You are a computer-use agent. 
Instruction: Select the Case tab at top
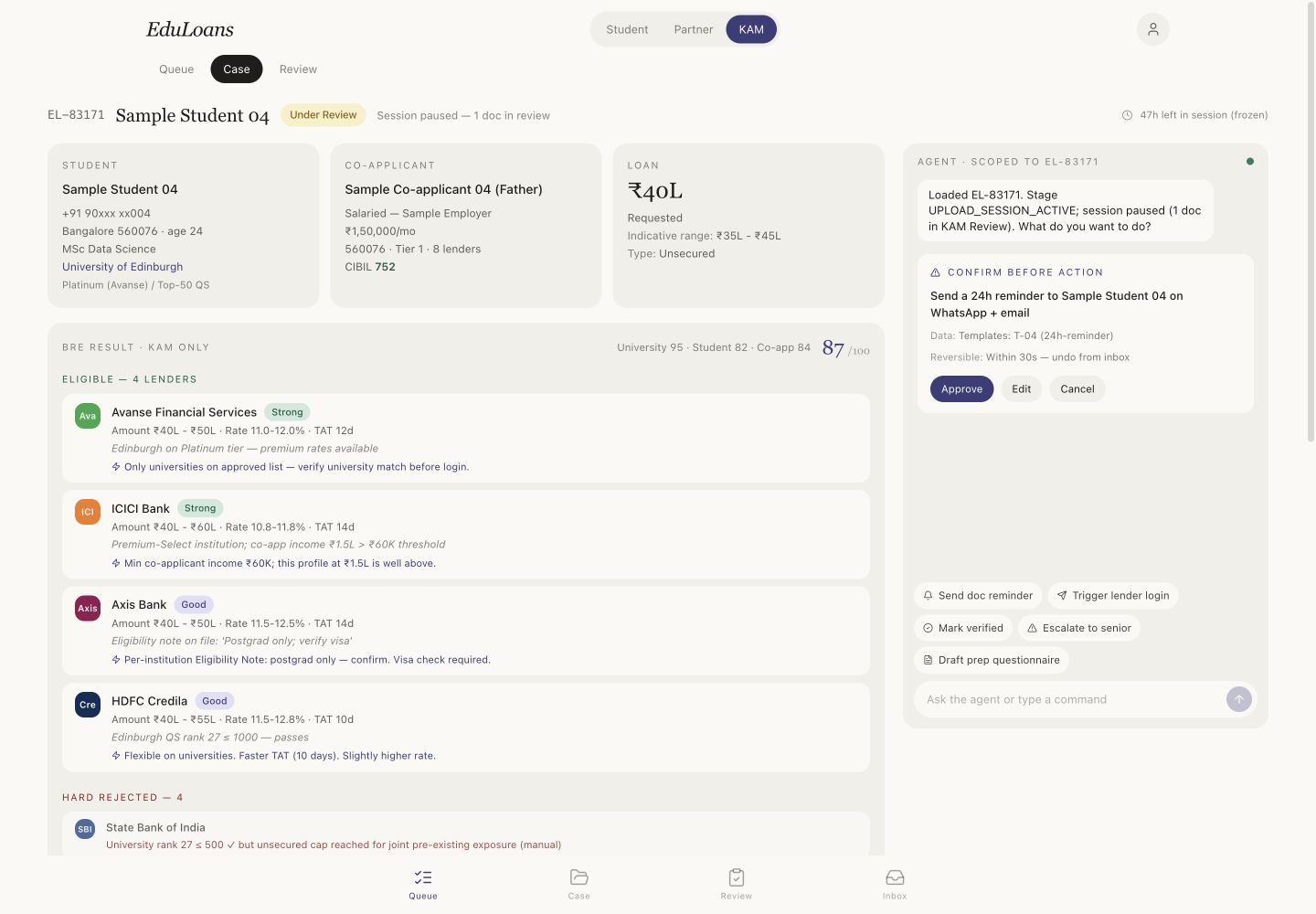(x=237, y=69)
